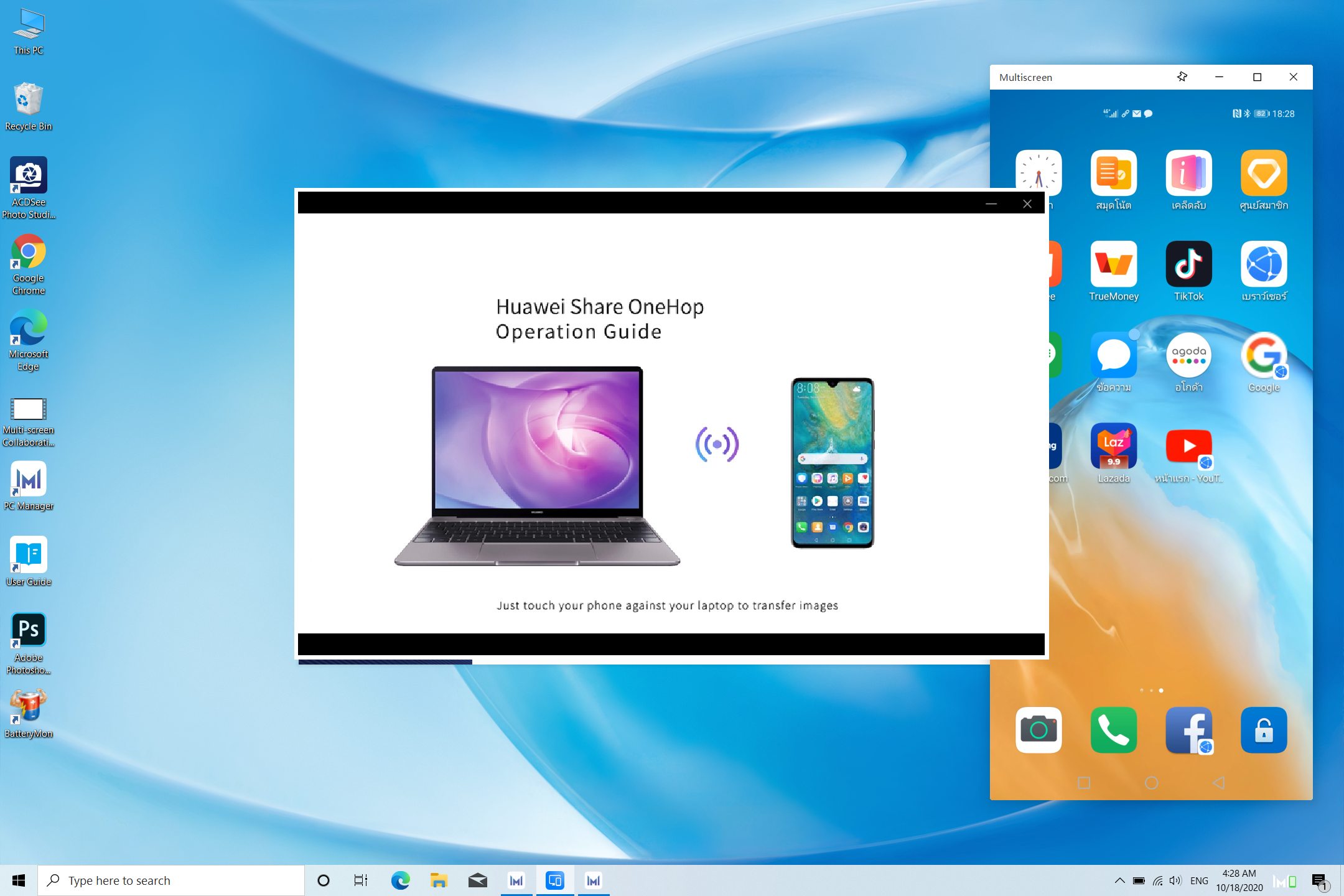Open Microsoft Edge desktop shortcut

[x=29, y=340]
